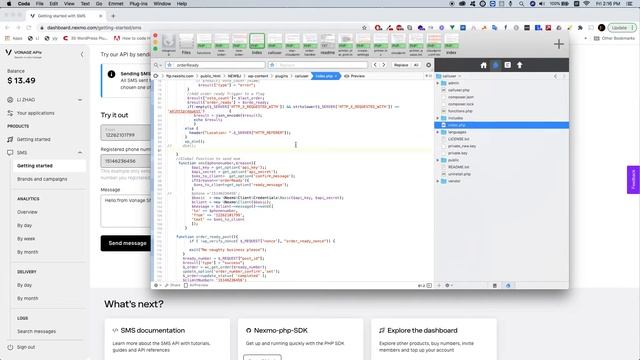Open a new Chrome tab
This screenshot has height=360, width=640.
tap(113, 16)
